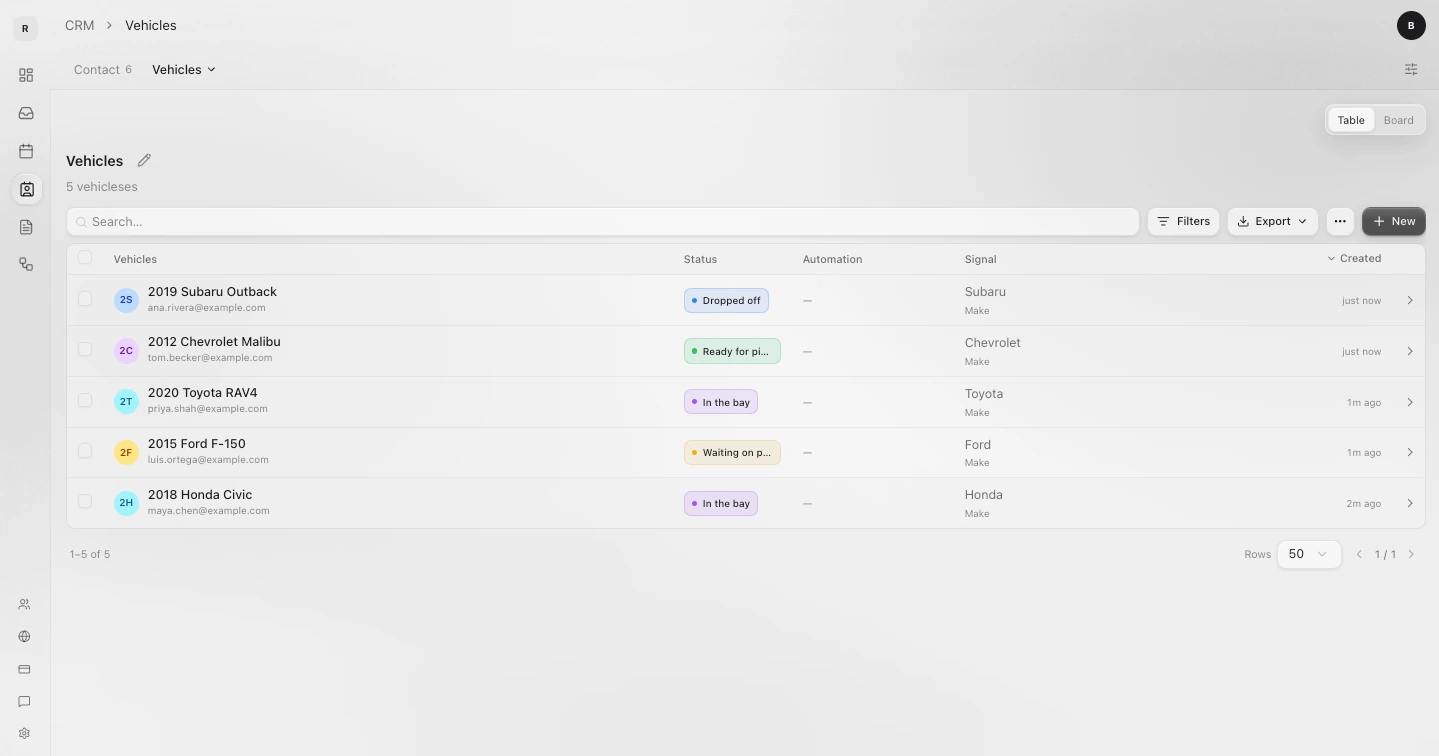The height and width of the screenshot is (756, 1439).
Task: Expand the Ford F-150 row chevron
Action: tap(1410, 452)
